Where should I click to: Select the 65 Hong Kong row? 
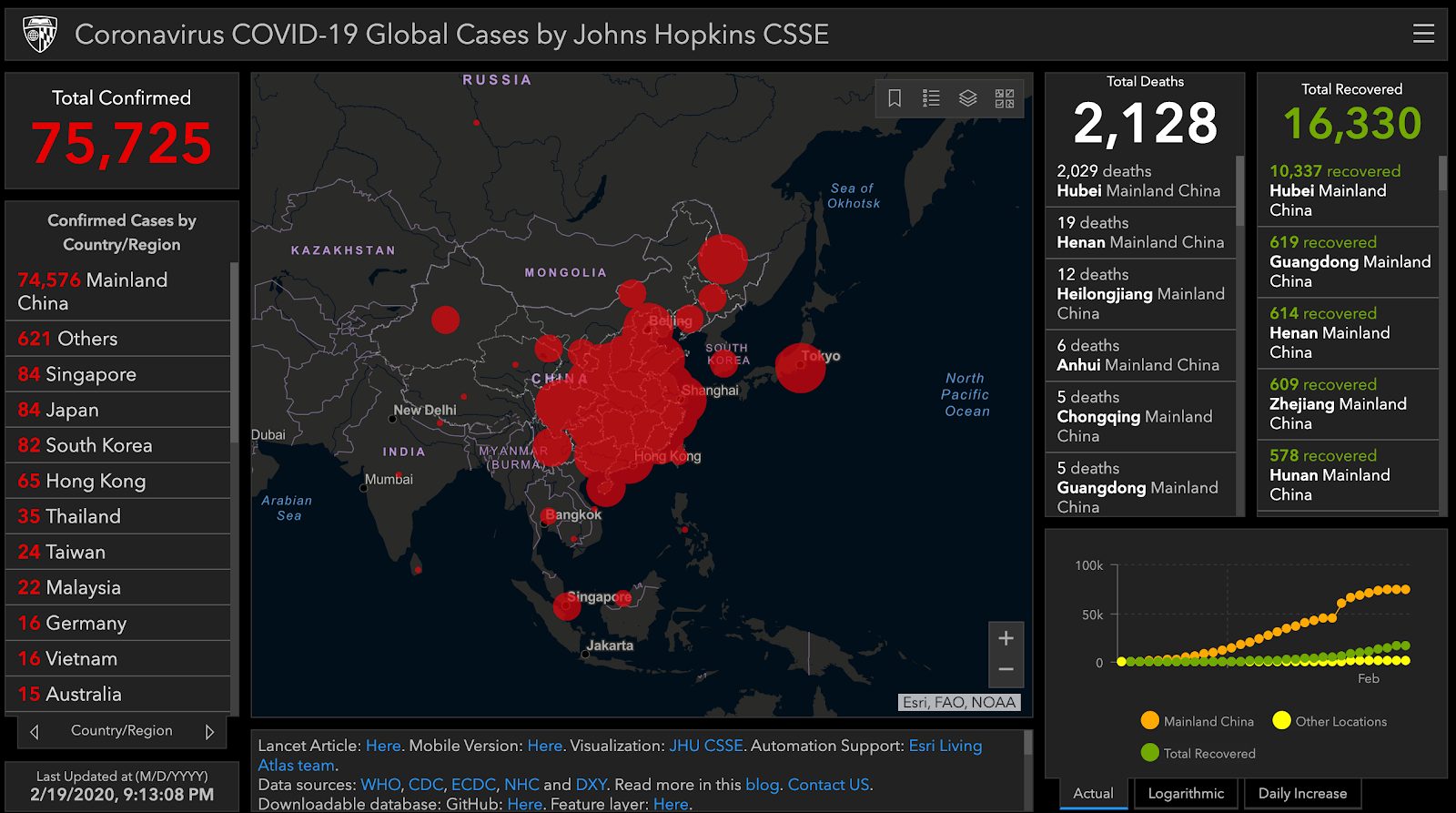point(117,481)
